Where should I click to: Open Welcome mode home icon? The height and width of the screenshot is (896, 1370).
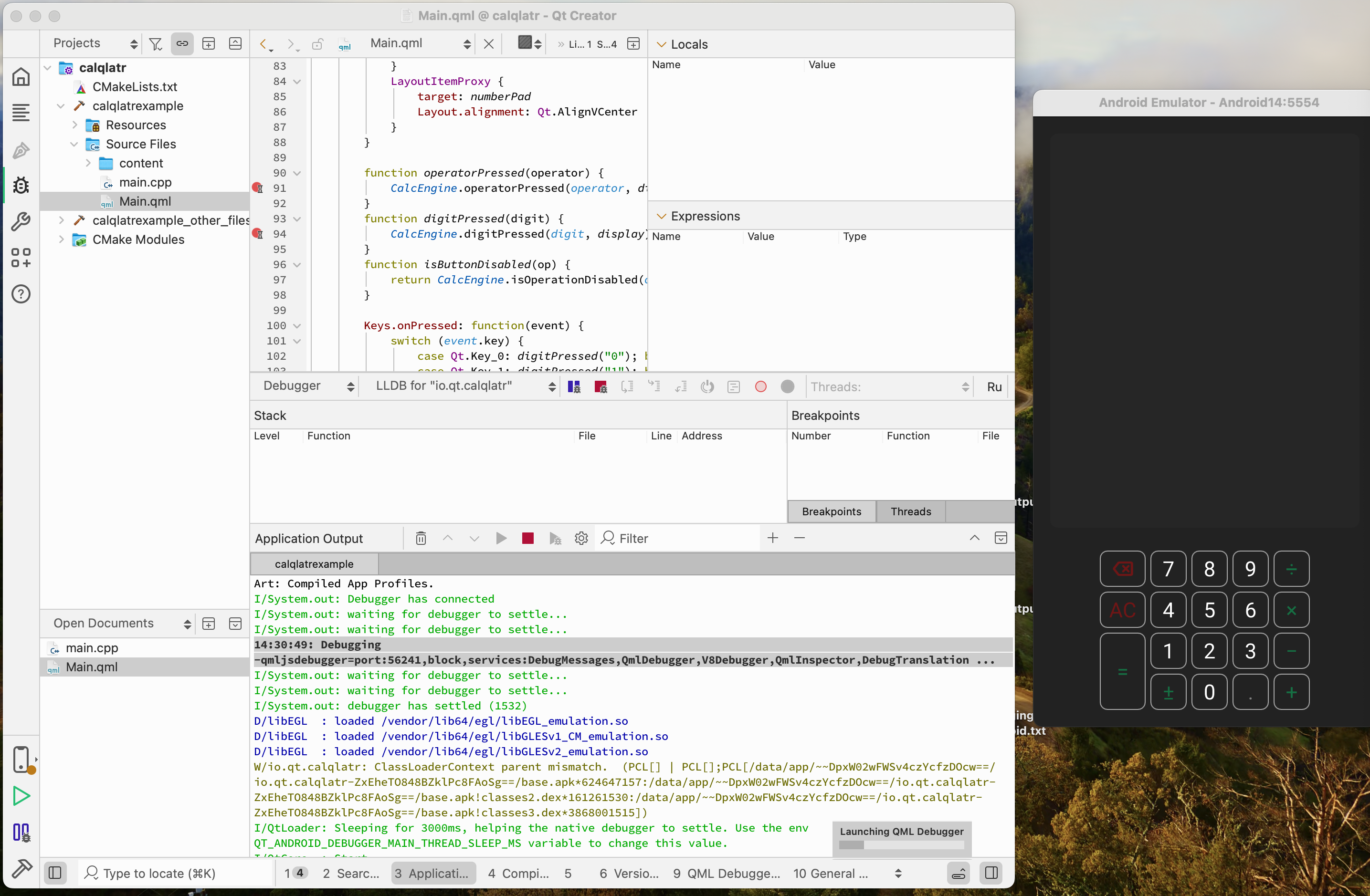pyautogui.click(x=21, y=76)
